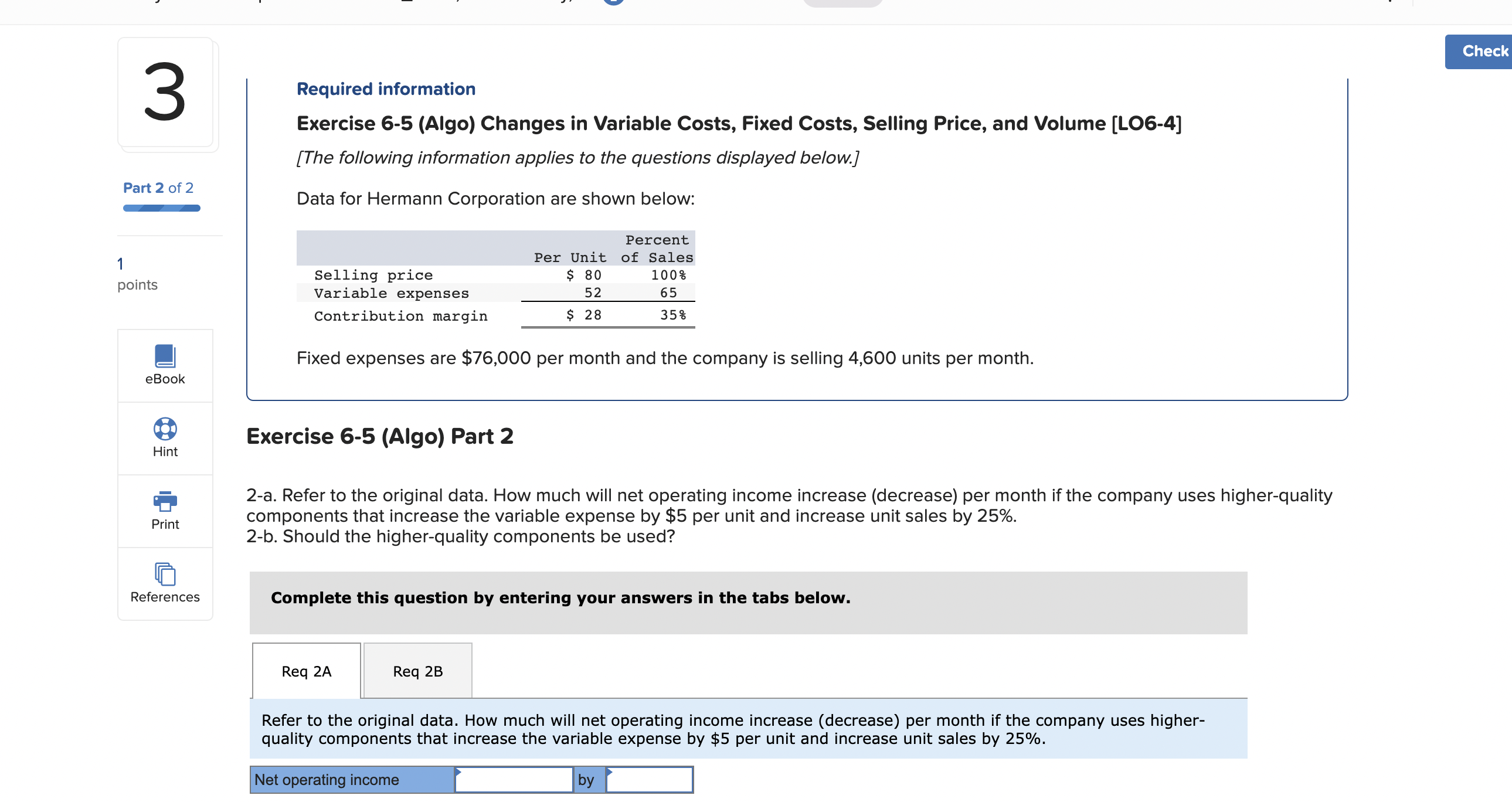This screenshot has width=1512, height=802.
Task: Switch to the Req 2B tab
Action: pos(417,671)
